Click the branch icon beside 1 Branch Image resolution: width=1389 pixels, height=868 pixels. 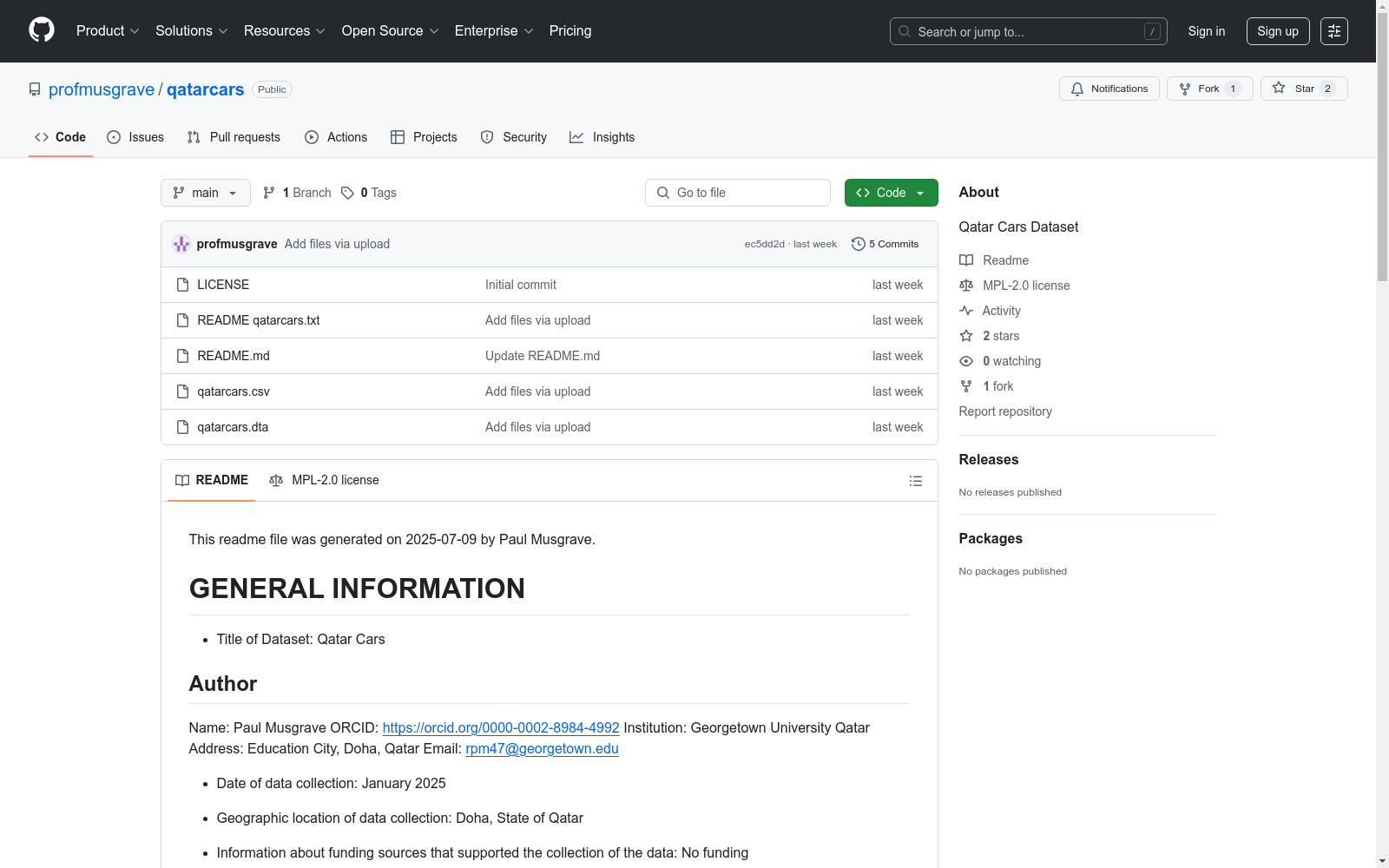click(x=269, y=193)
